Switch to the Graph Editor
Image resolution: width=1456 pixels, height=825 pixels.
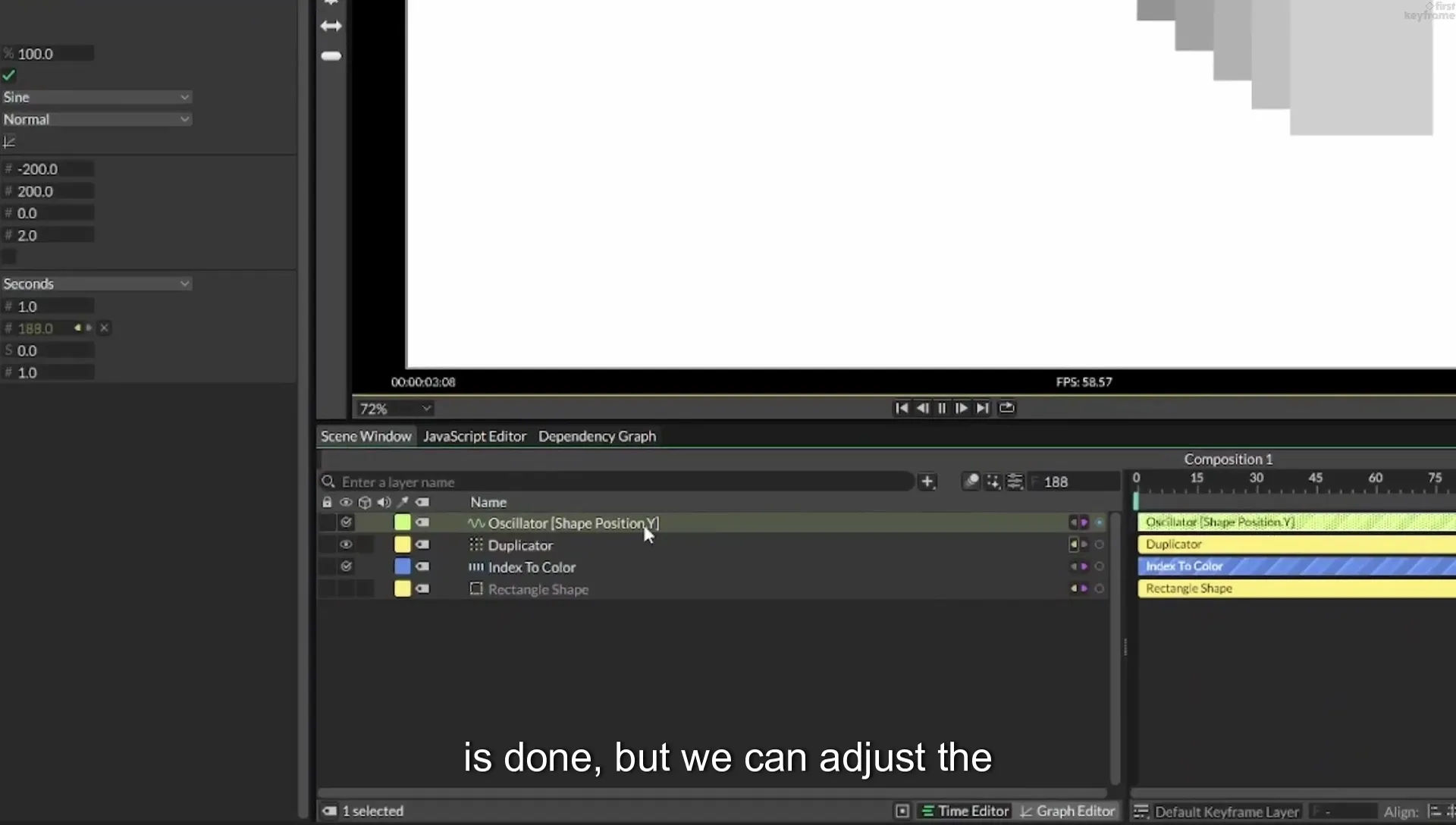[1067, 811]
